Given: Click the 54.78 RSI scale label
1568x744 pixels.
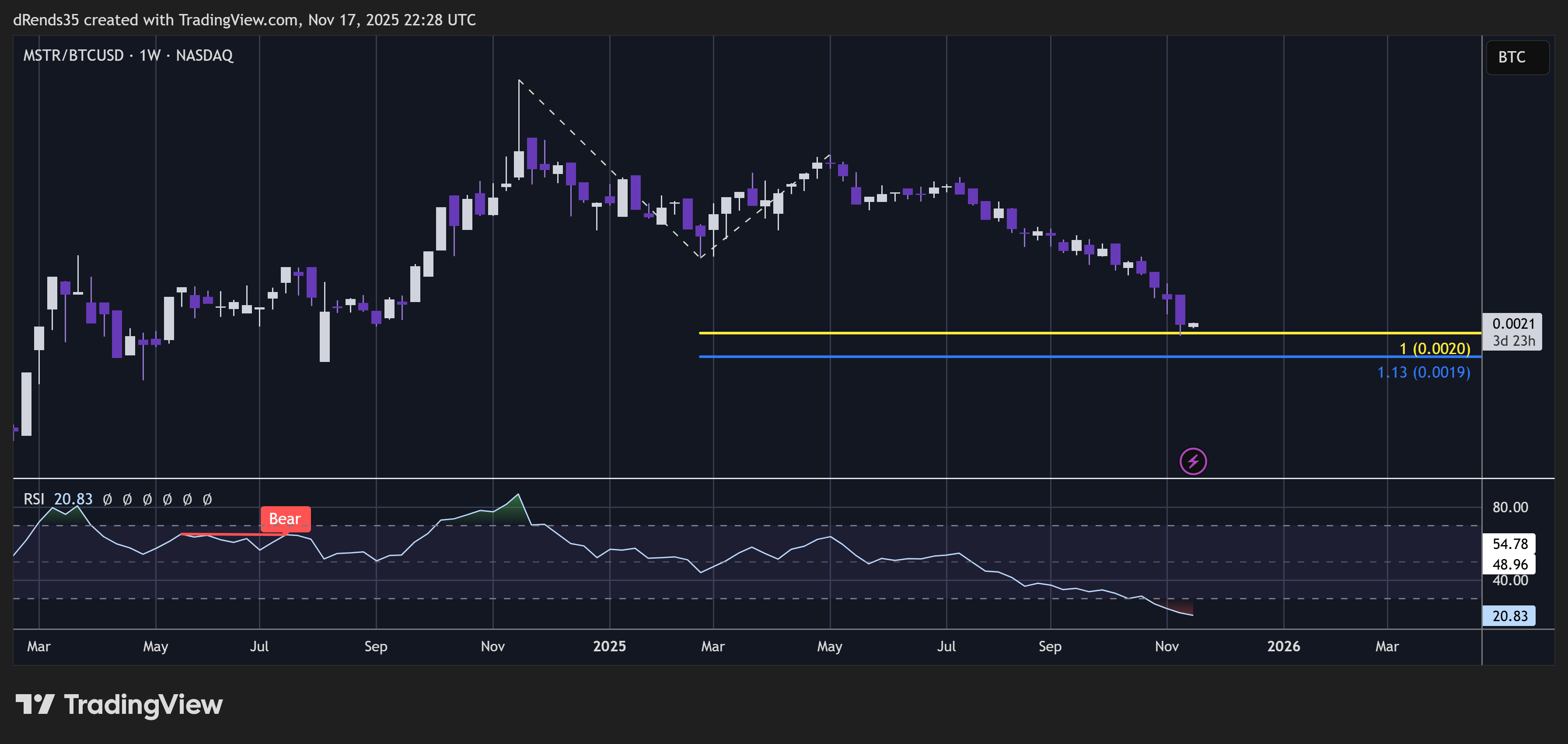Looking at the screenshot, I should (1509, 544).
